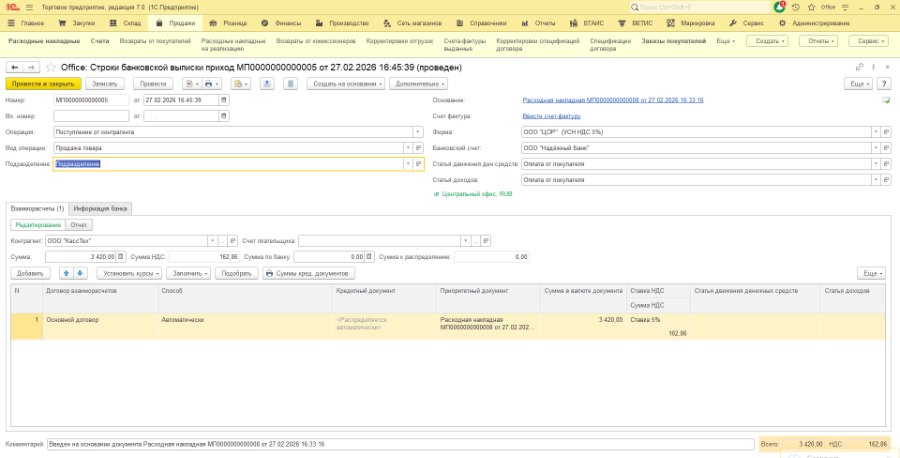
Task: Click the Центральный офис, RUB label
Action: click(x=477, y=194)
